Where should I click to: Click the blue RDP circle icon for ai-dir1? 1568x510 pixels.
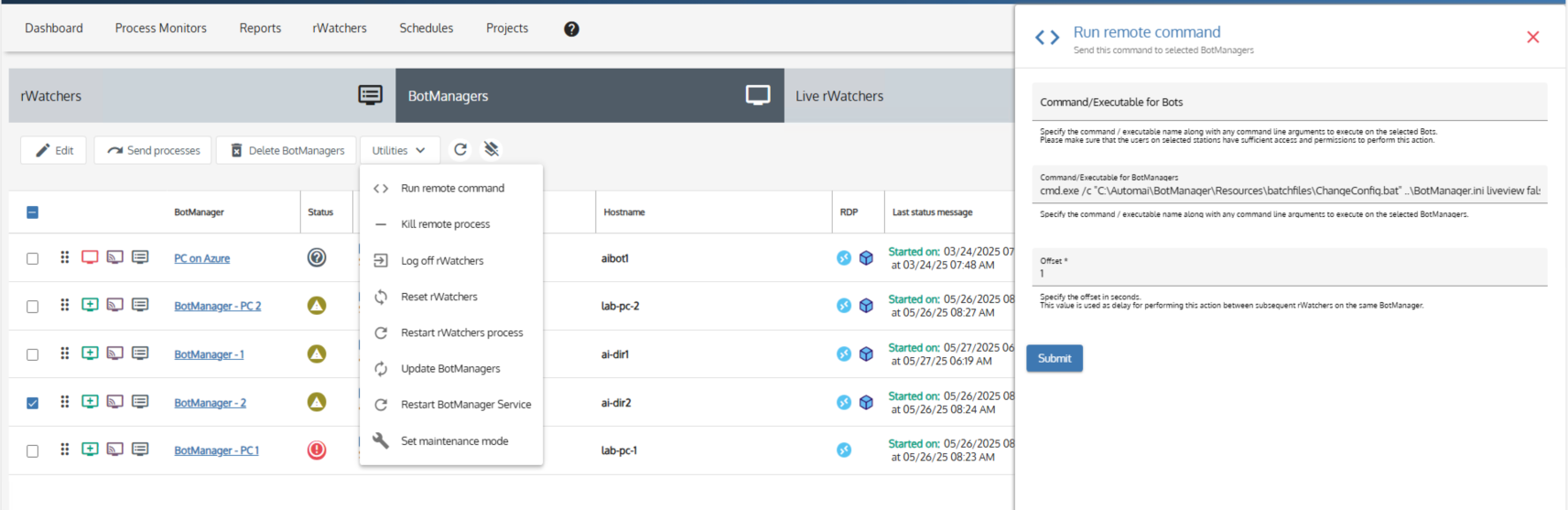(x=844, y=354)
